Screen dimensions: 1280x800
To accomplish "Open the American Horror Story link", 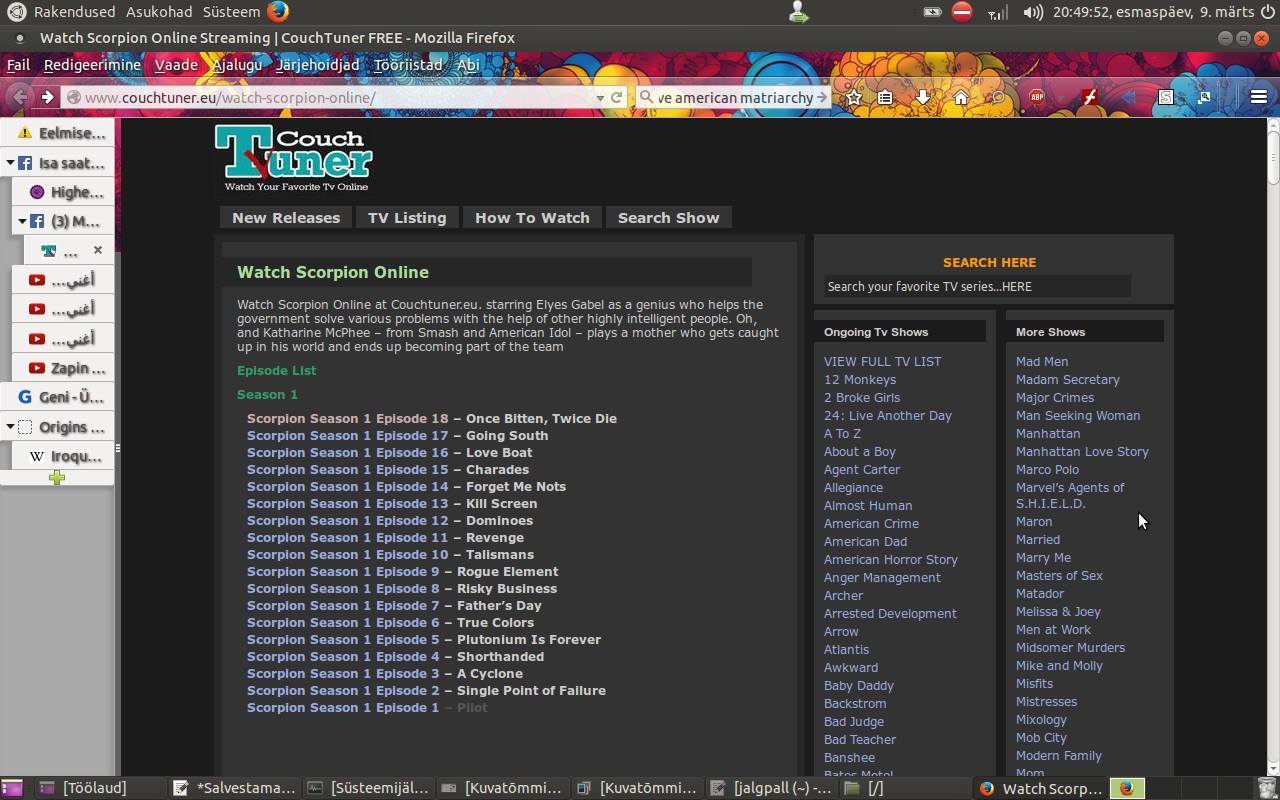I will click(891, 560).
